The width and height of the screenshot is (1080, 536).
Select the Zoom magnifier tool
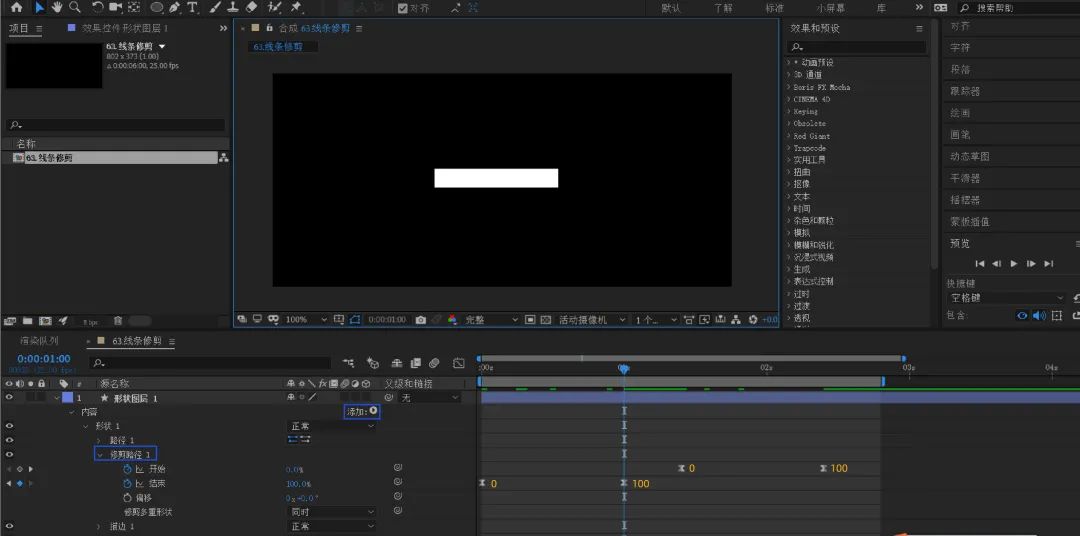click(x=74, y=8)
